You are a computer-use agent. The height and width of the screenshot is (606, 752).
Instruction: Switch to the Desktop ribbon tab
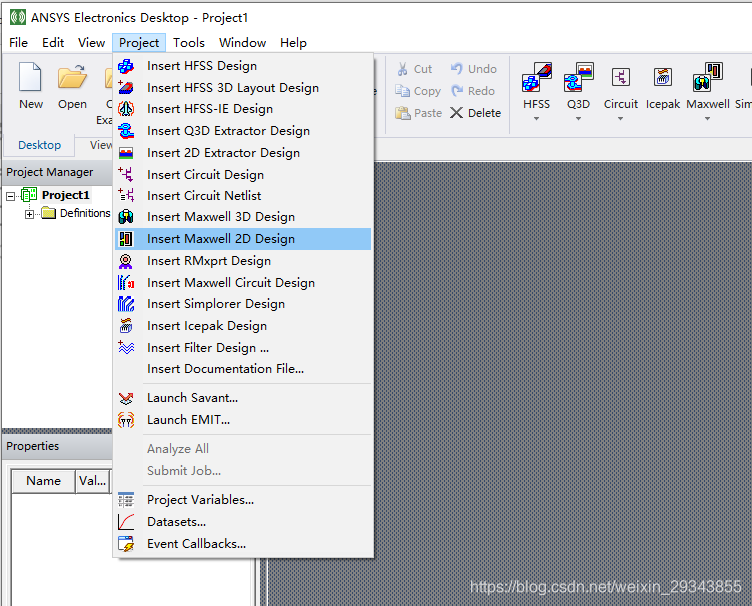coord(39,145)
